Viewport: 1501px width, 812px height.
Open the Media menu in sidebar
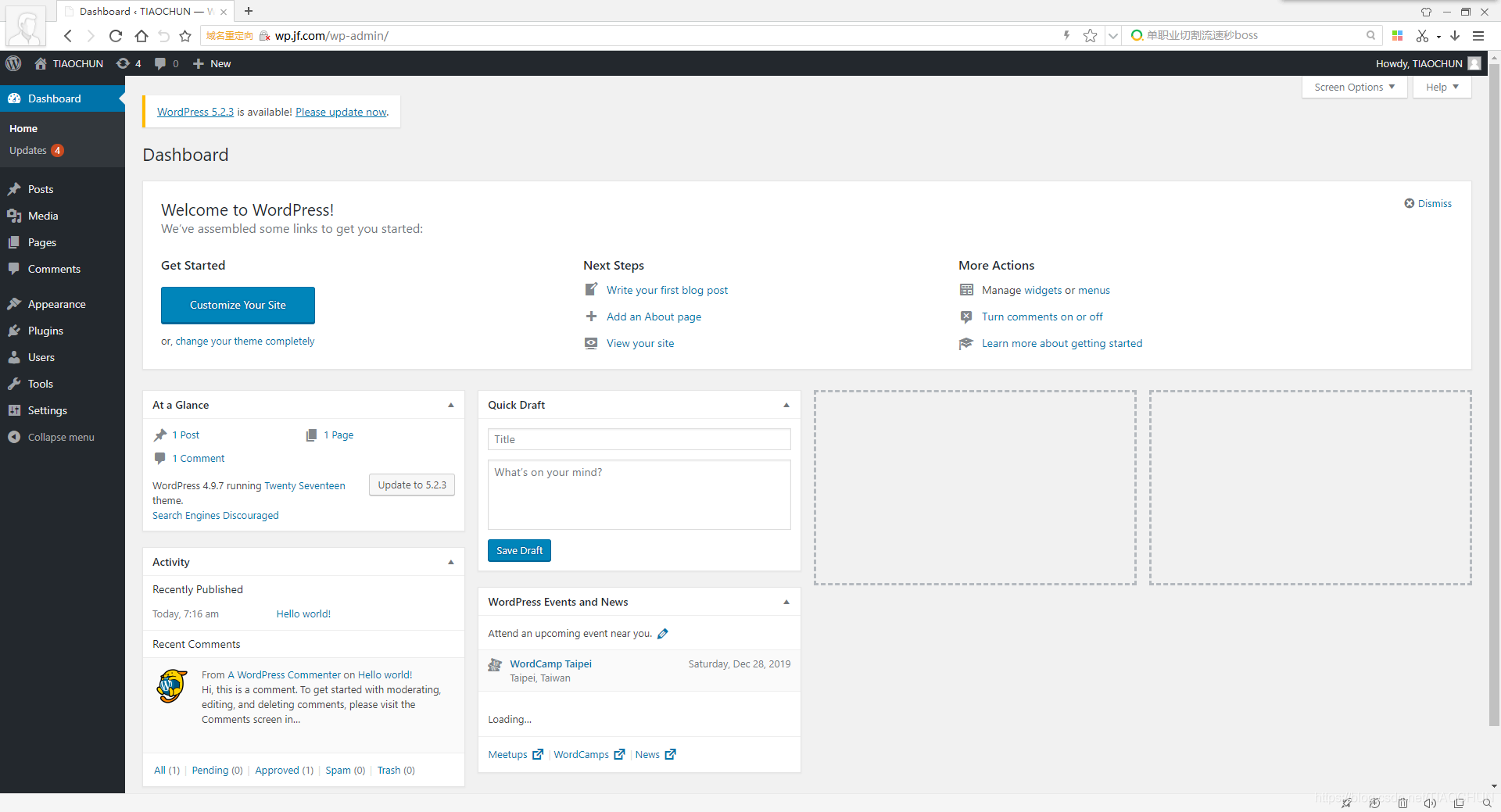(x=63, y=216)
